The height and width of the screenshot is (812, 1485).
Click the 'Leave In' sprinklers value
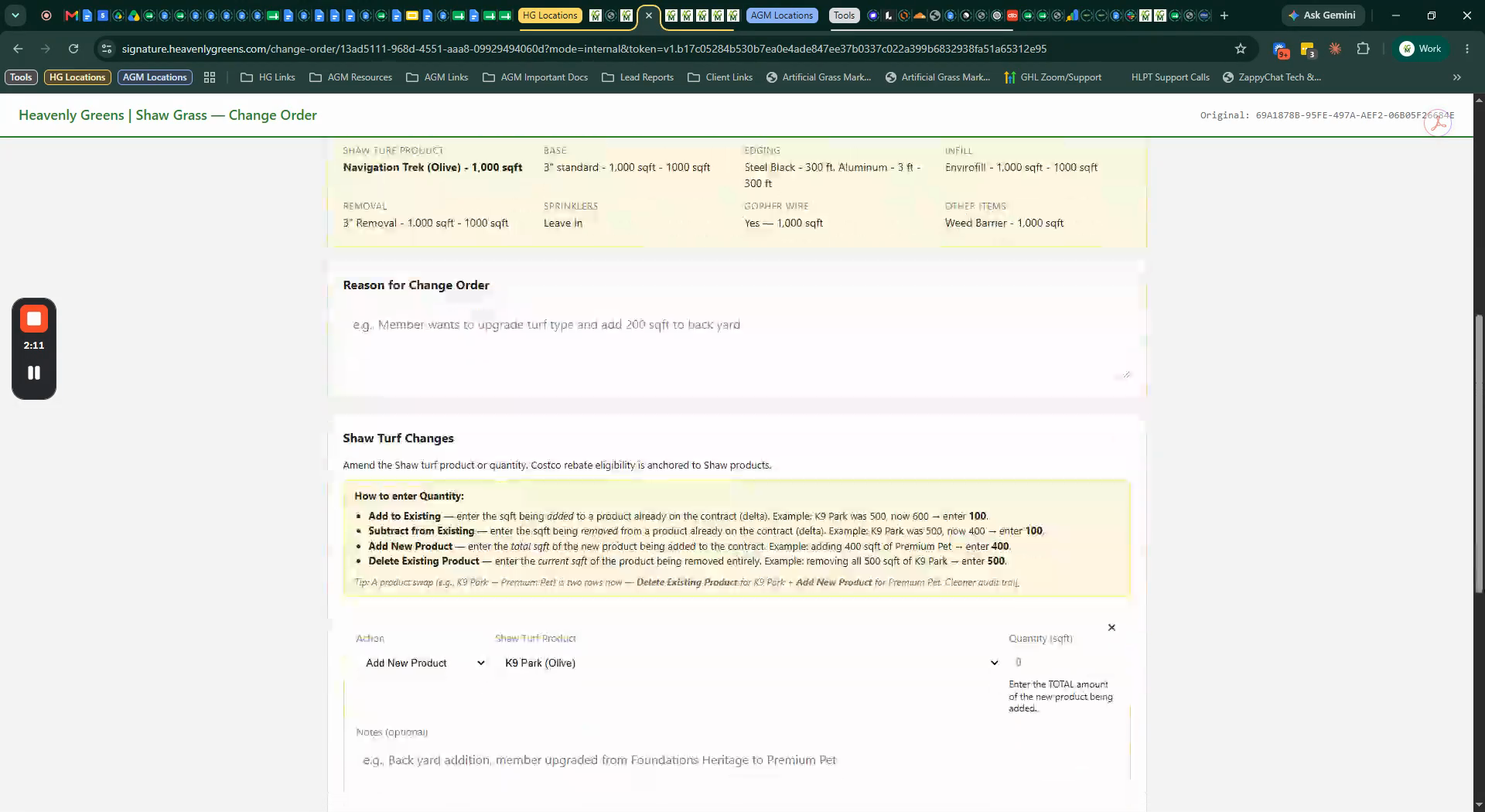563,223
